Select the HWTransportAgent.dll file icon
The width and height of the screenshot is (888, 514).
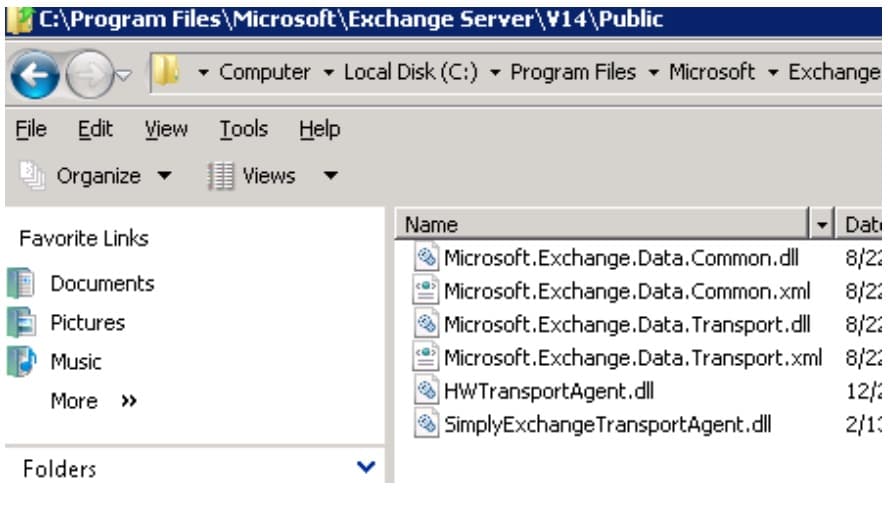click(x=427, y=391)
